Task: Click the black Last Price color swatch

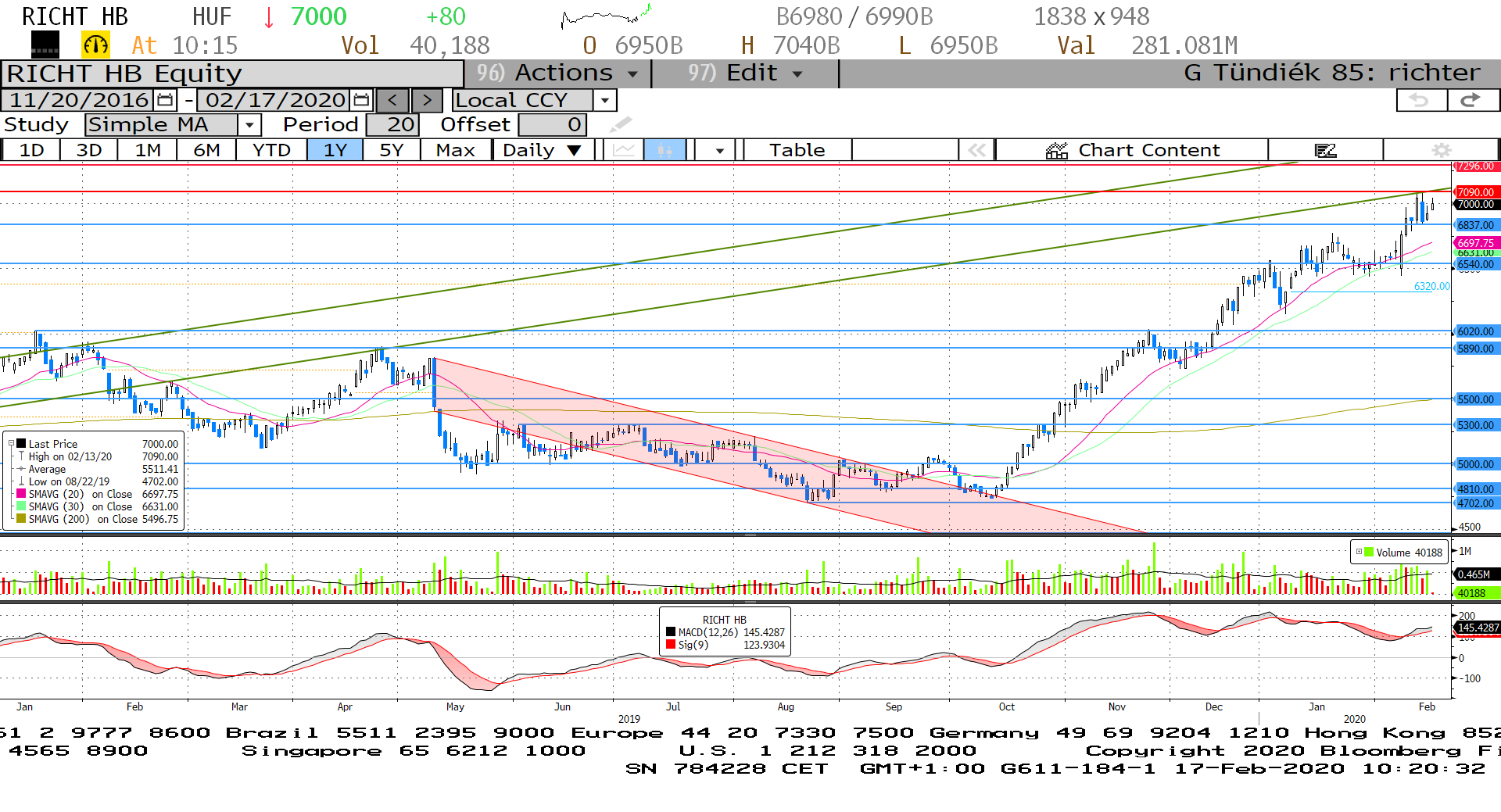Action: (x=21, y=443)
